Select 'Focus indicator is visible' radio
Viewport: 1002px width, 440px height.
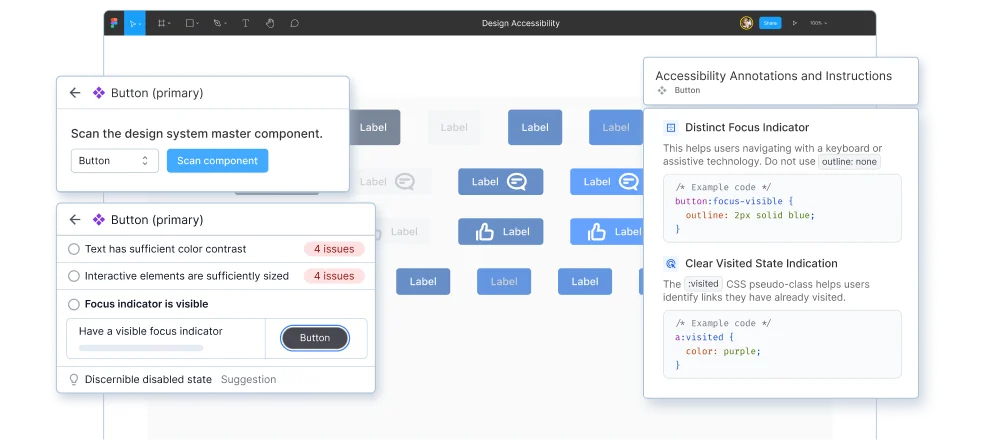(x=74, y=304)
